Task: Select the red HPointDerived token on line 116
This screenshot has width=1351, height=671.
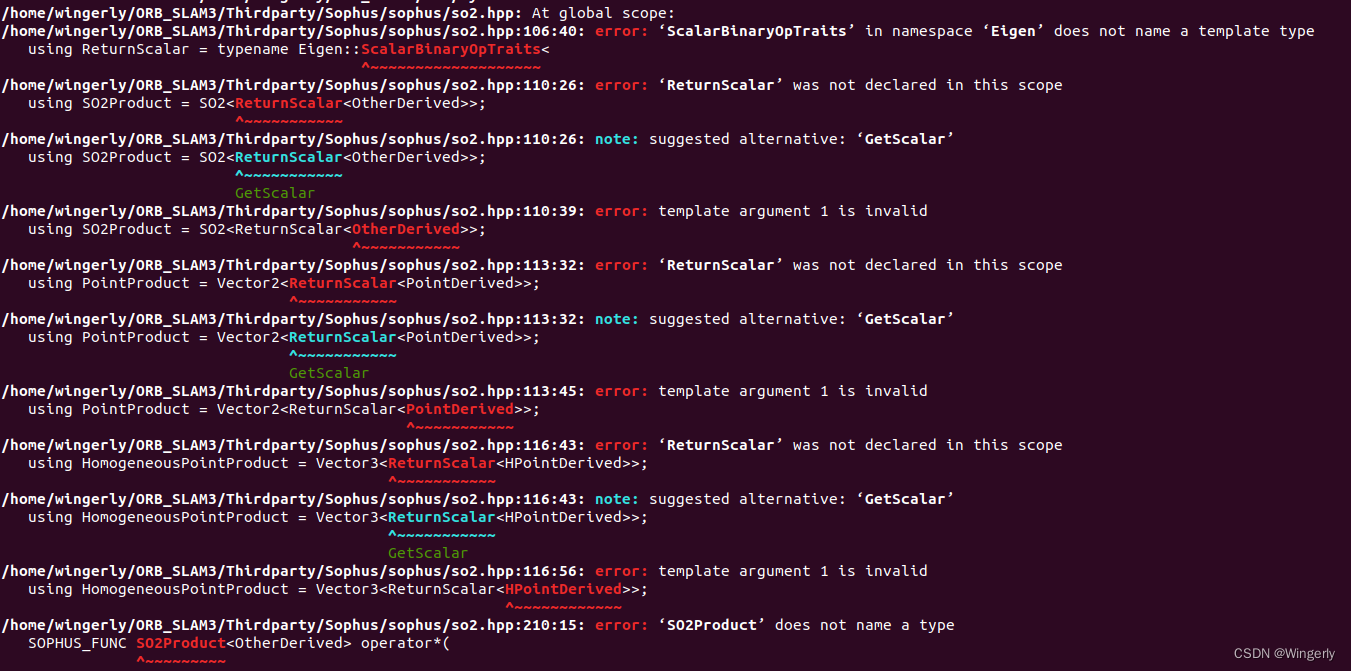Action: click(x=565, y=589)
